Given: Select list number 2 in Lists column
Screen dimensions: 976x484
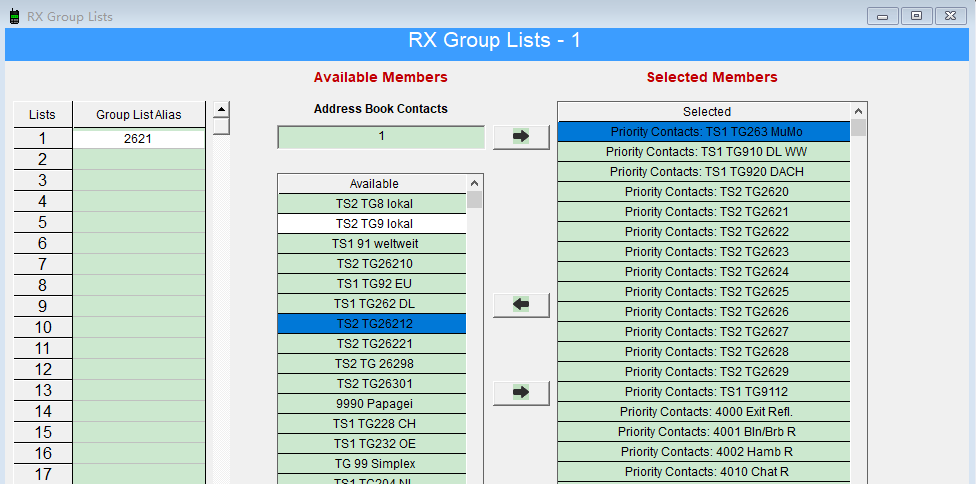Looking at the screenshot, I should click(42, 160).
